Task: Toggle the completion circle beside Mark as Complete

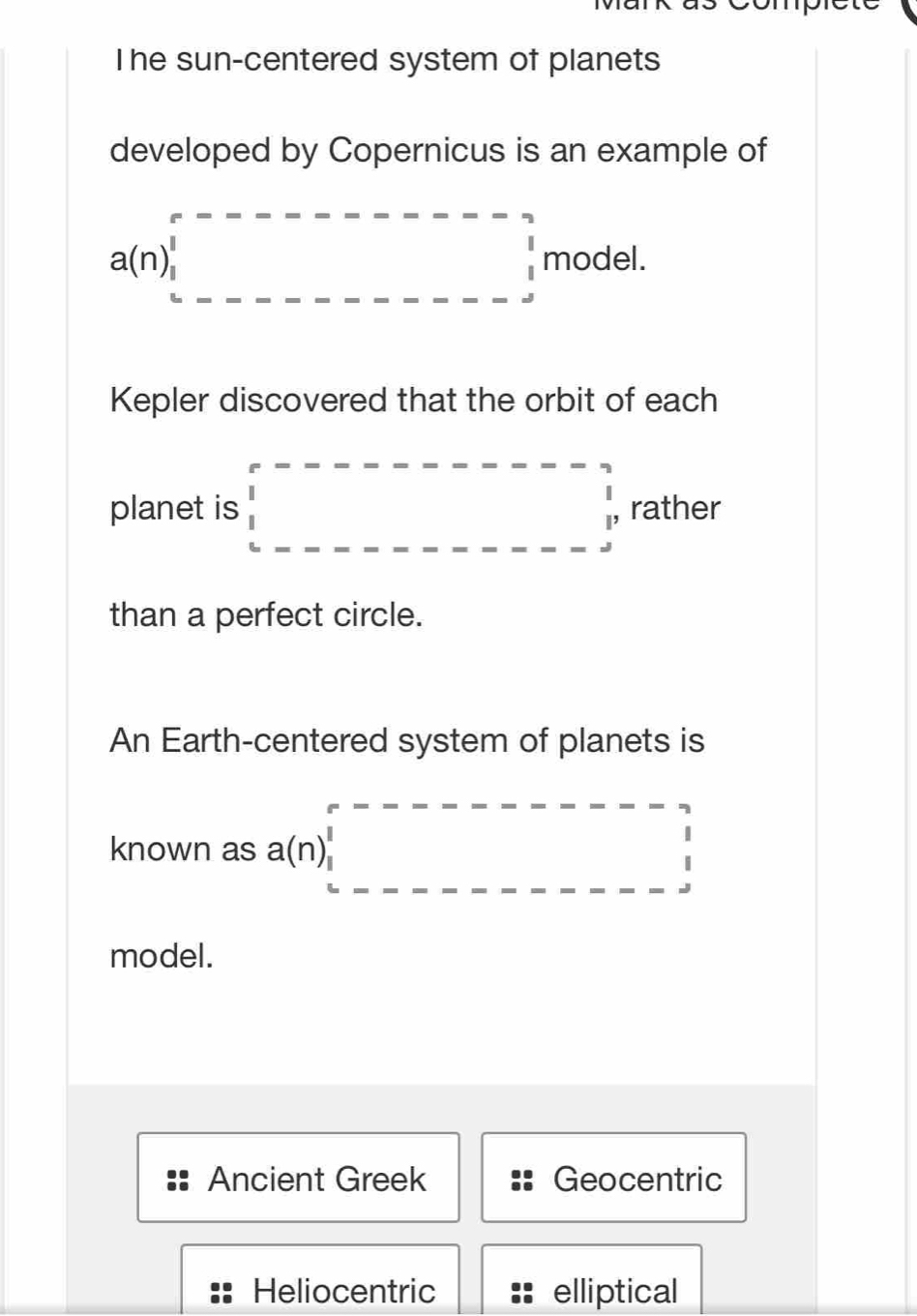Action: pos(909,6)
